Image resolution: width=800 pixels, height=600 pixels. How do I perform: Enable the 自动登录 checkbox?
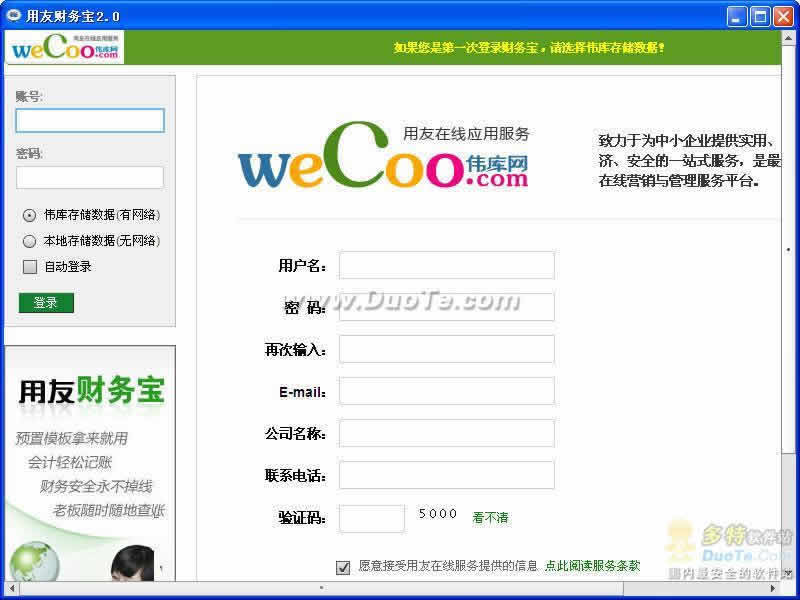[30, 266]
